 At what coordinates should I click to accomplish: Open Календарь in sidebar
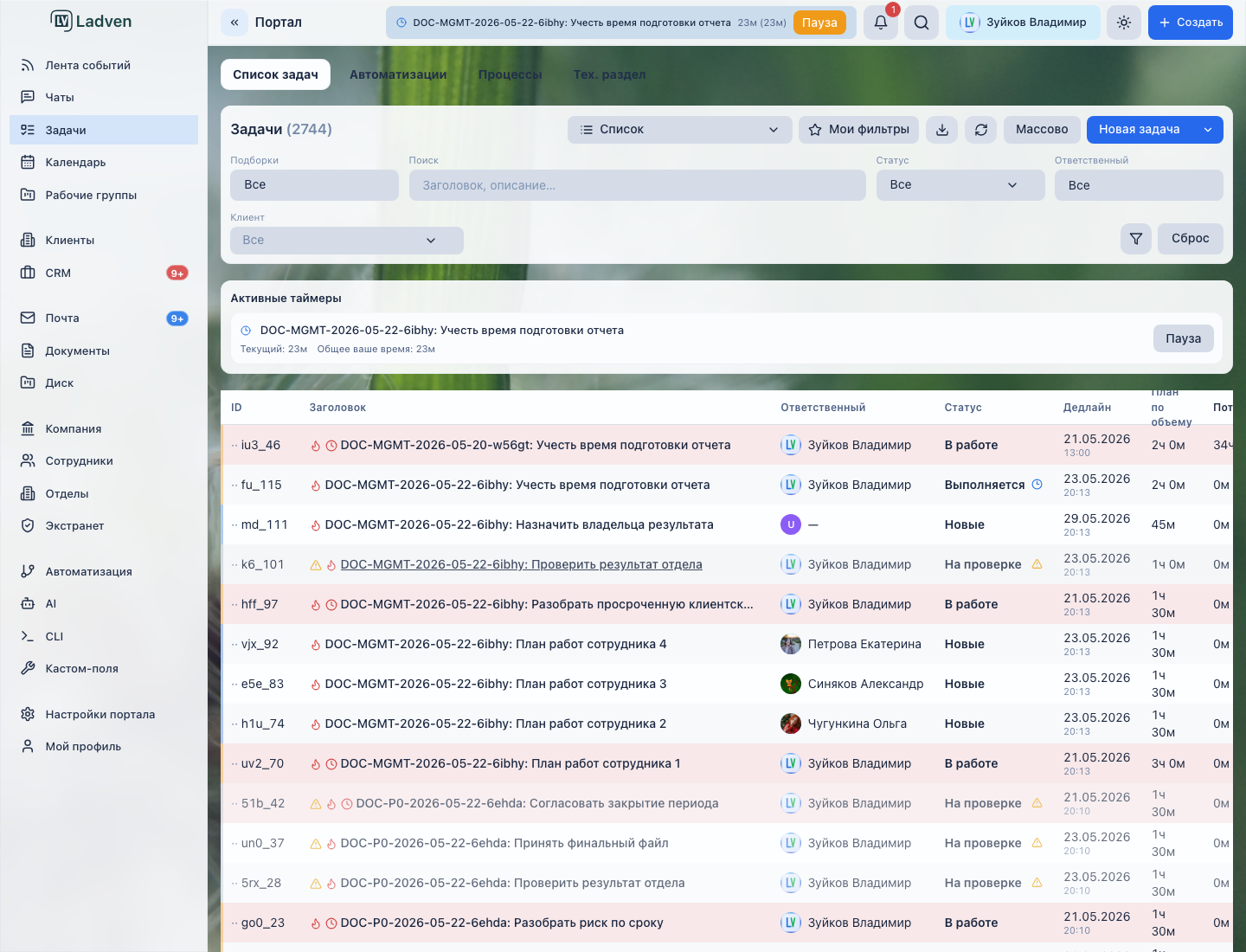click(x=104, y=162)
